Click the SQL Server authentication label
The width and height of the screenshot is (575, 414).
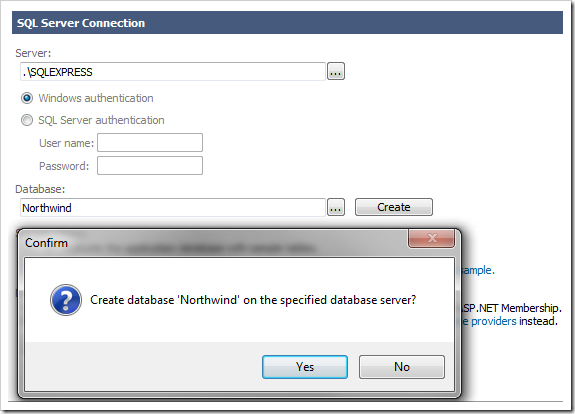pos(102,120)
